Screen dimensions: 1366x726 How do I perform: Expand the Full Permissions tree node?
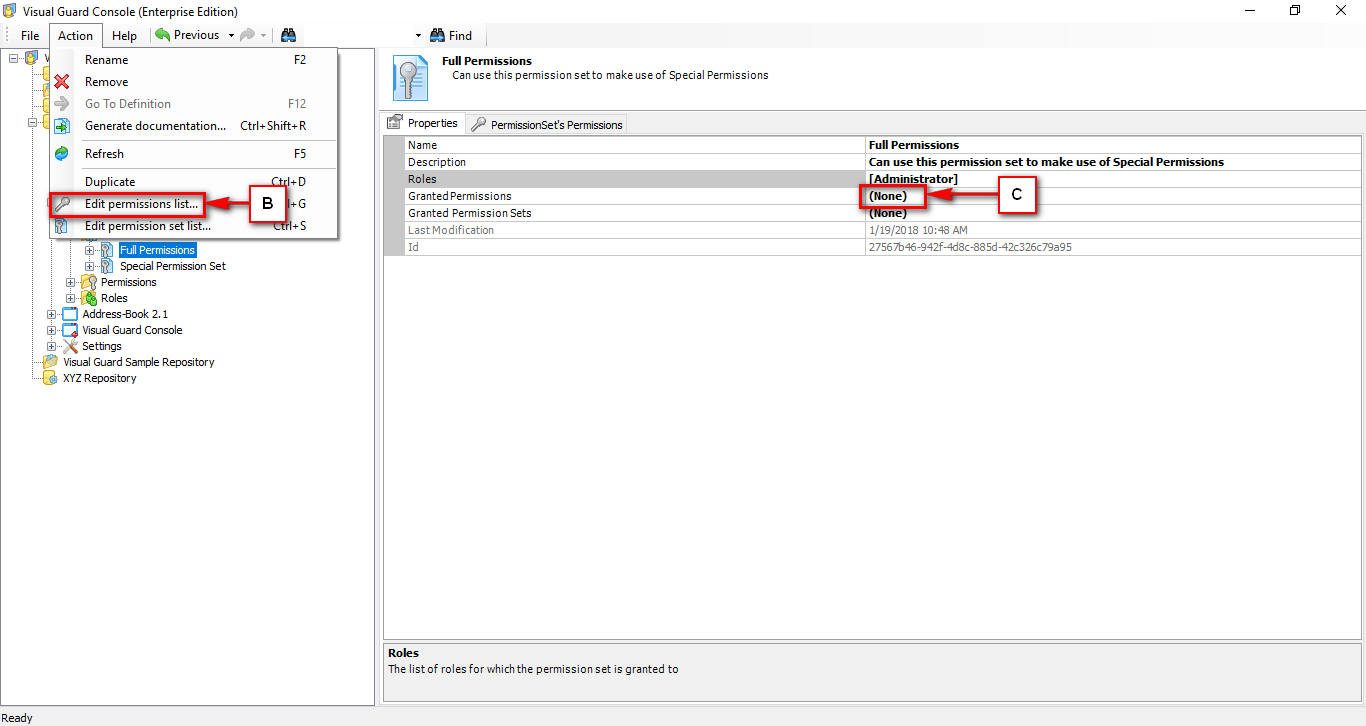pyautogui.click(x=89, y=249)
